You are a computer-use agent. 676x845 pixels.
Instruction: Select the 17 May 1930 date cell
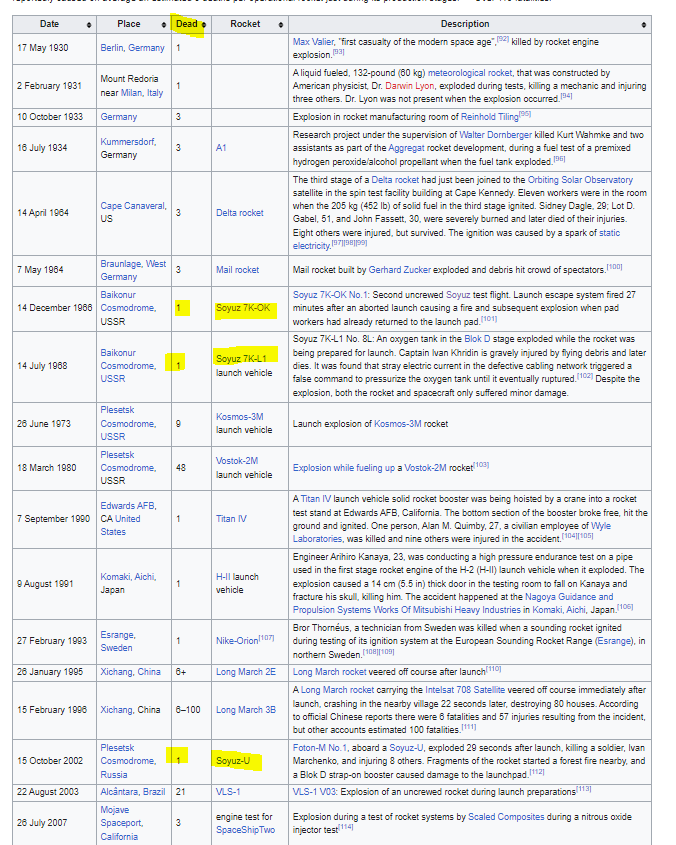point(54,48)
